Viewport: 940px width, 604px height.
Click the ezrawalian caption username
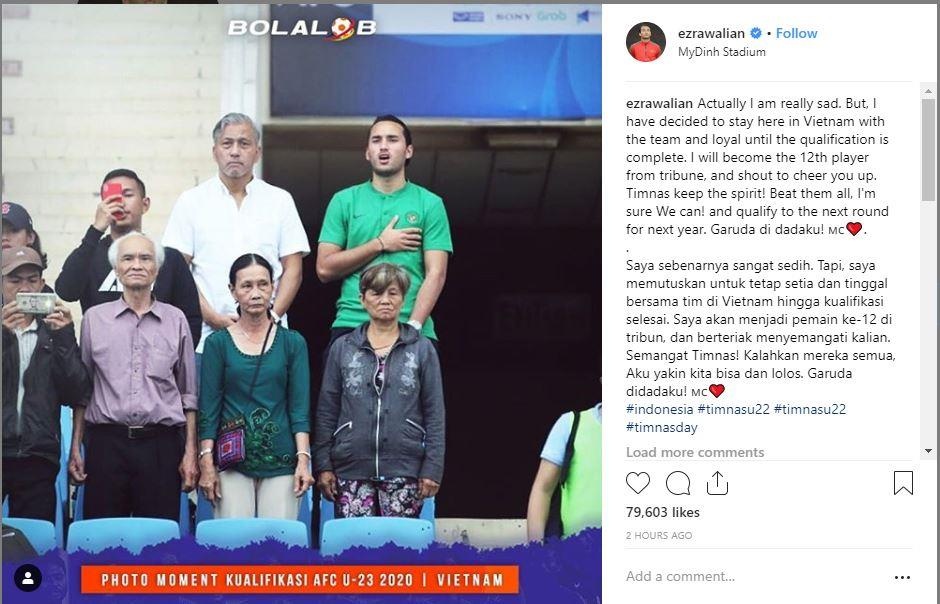pos(659,104)
